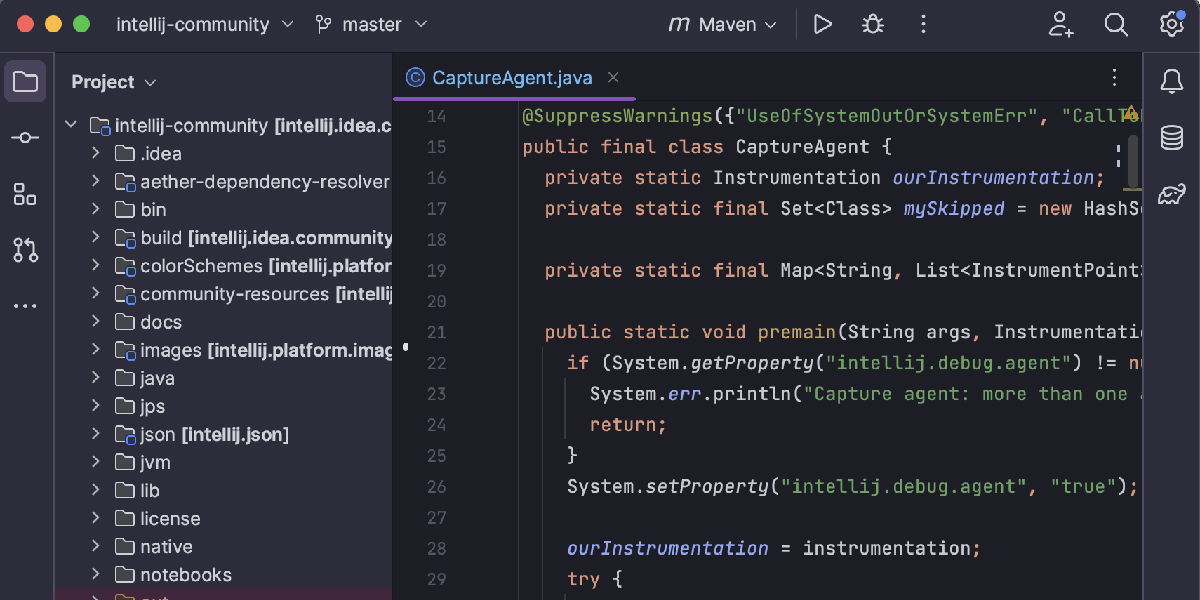Click the @SuppressWarnings annotation
The height and width of the screenshot is (600, 1200).
tap(618, 116)
